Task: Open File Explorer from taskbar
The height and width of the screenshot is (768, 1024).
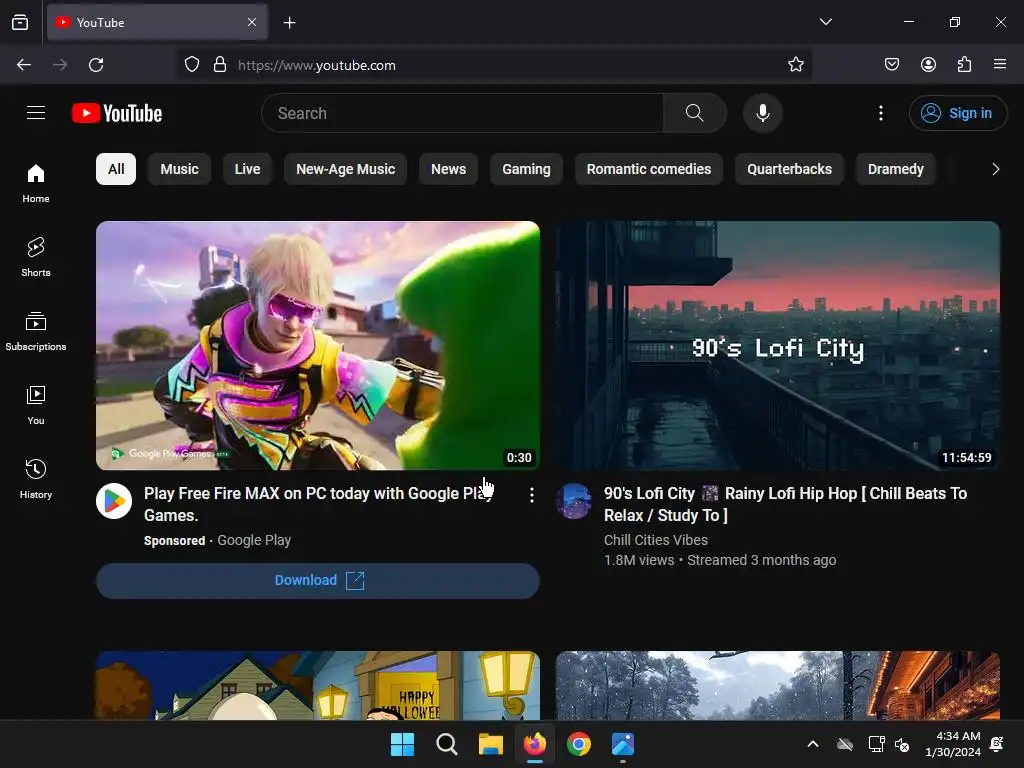Action: click(490, 744)
